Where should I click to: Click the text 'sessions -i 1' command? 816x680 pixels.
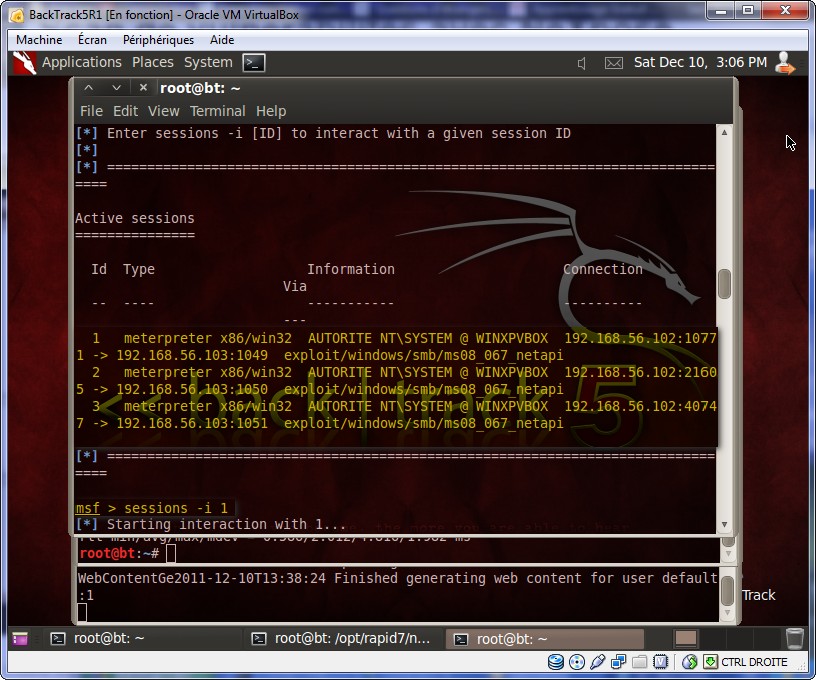(x=175, y=508)
